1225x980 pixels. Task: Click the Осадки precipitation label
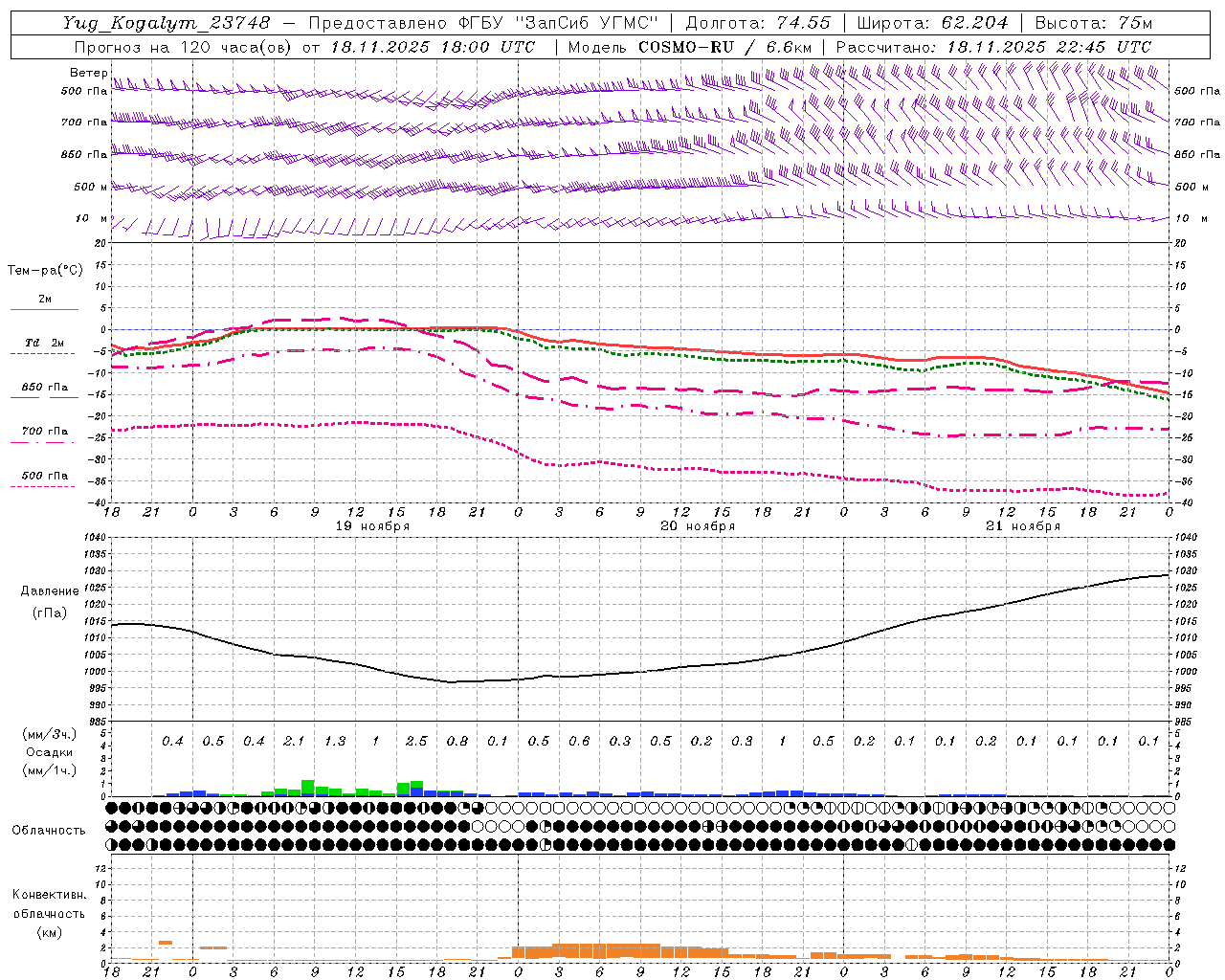click(50, 752)
